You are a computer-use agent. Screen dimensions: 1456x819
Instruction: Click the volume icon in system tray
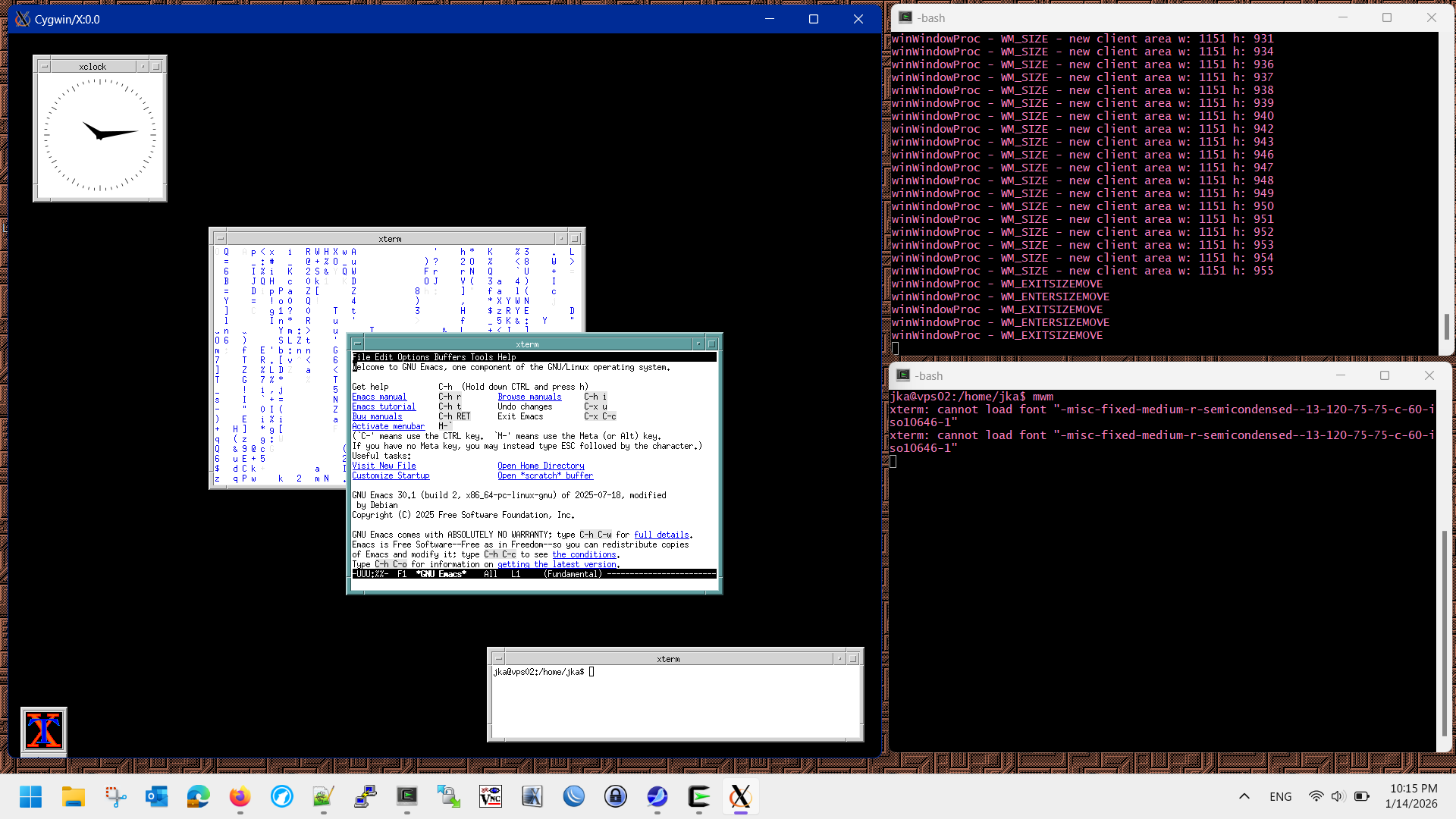(x=1338, y=796)
